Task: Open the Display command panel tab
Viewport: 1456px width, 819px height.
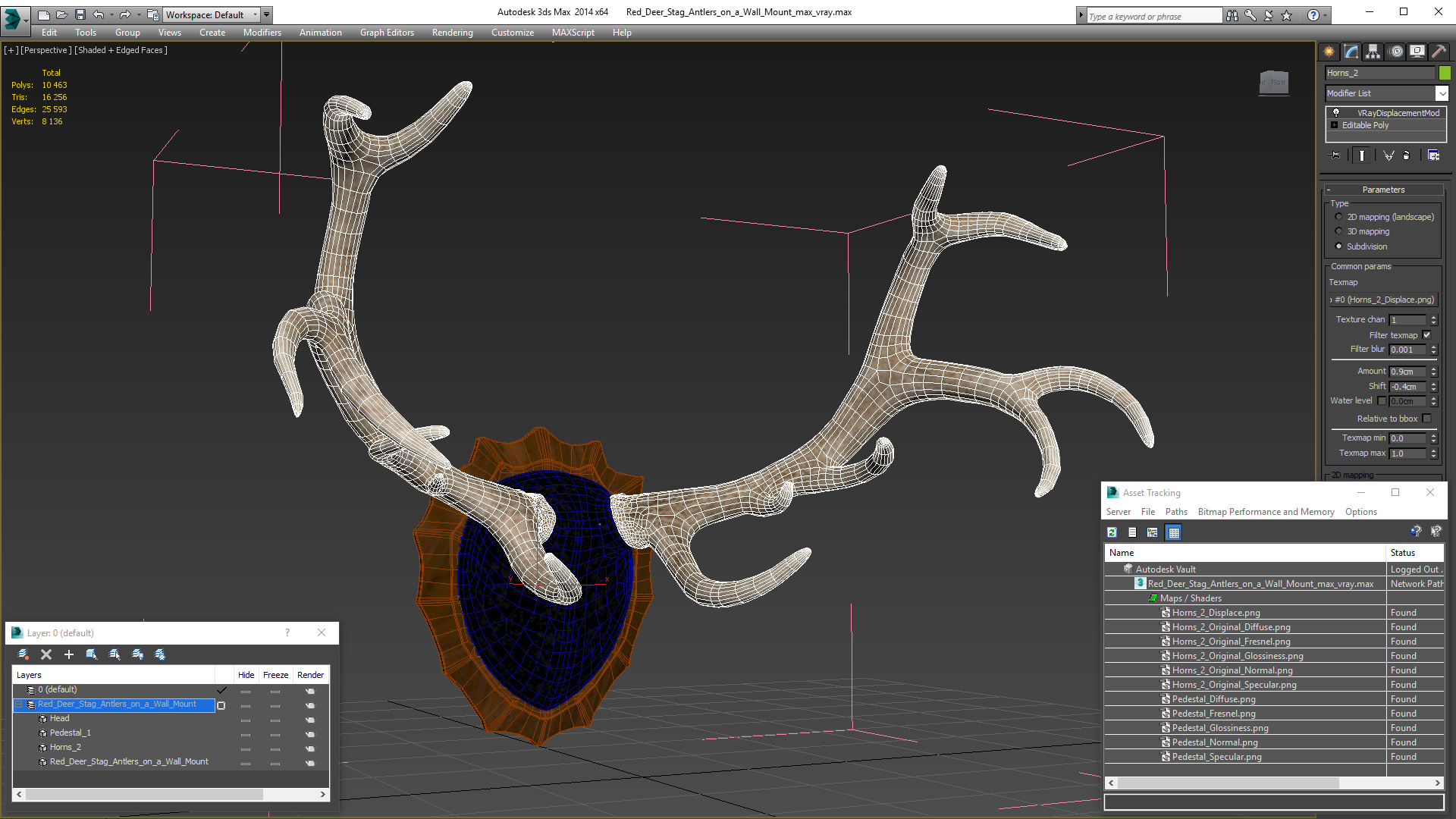Action: 1417,52
